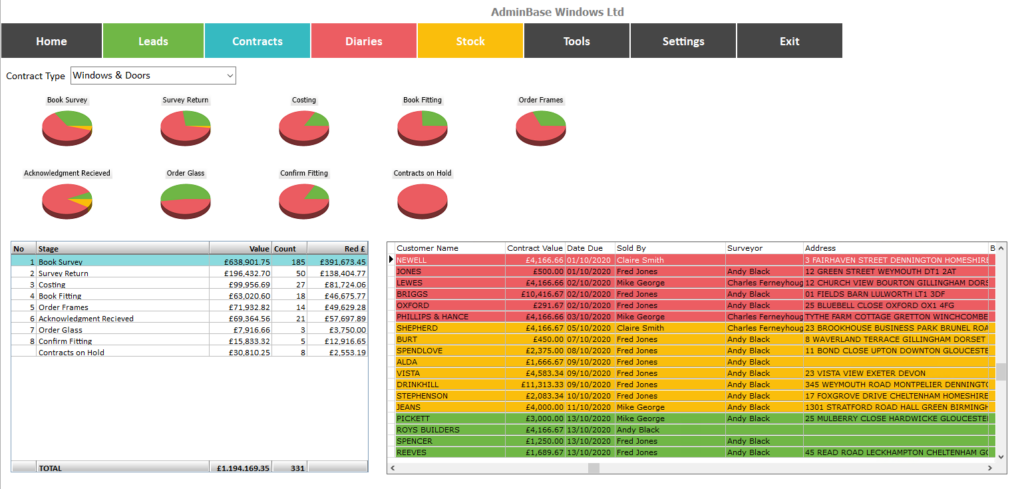Image resolution: width=1024 pixels, height=489 pixels.
Task: Click the Confirm Fitting pie chart
Action: click(304, 200)
